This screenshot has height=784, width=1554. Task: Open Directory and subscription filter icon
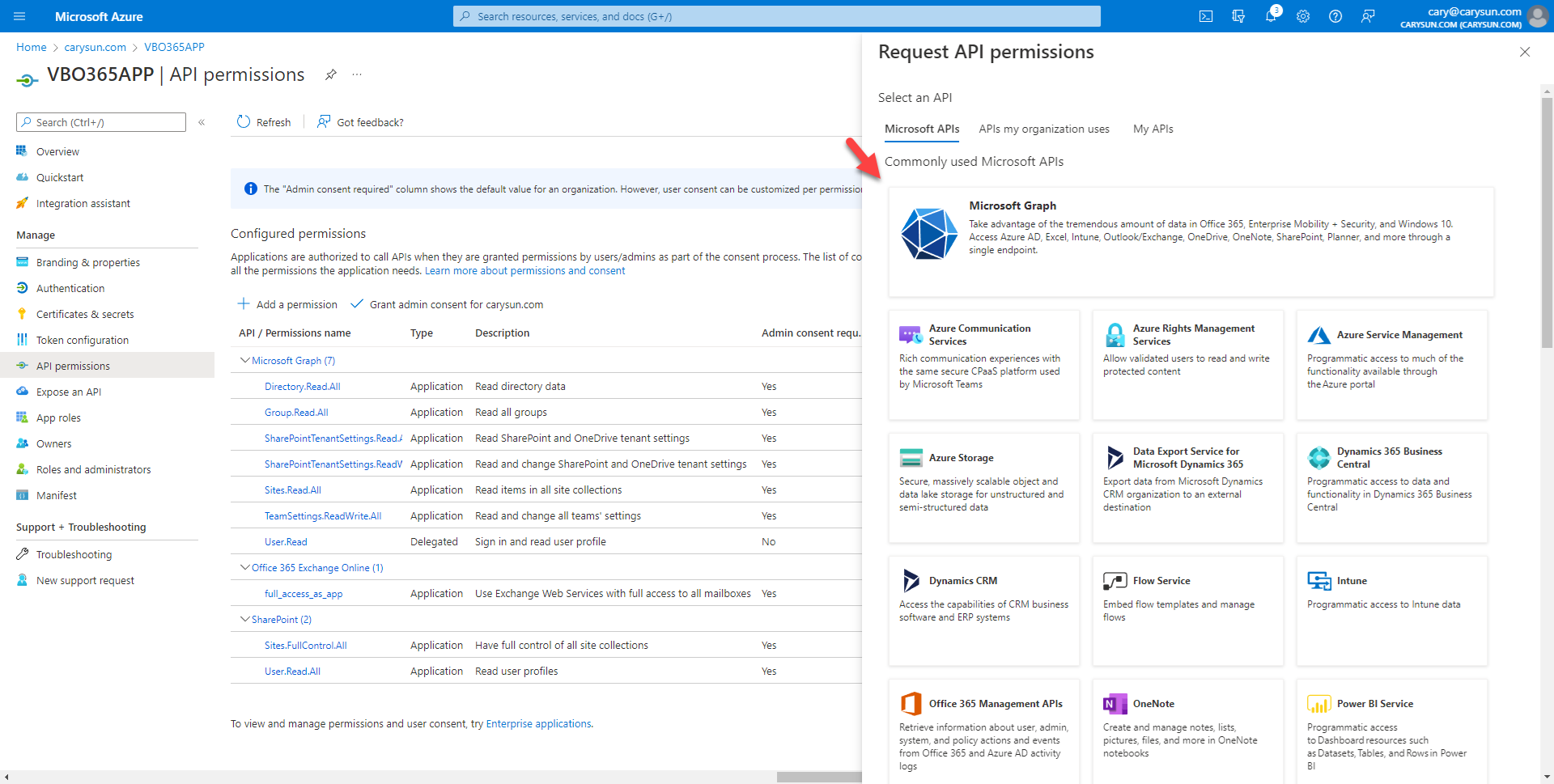point(1238,16)
